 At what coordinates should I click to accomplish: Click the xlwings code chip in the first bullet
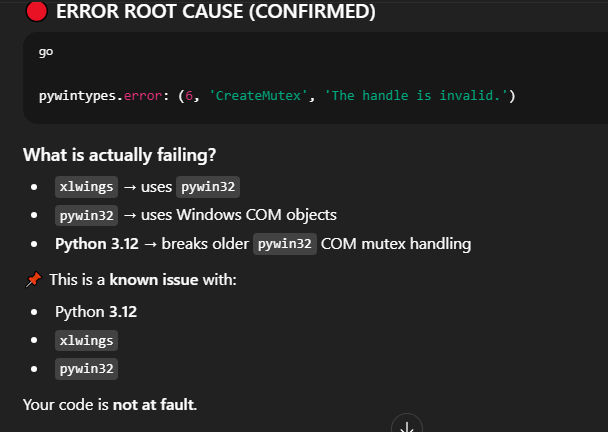(86, 187)
